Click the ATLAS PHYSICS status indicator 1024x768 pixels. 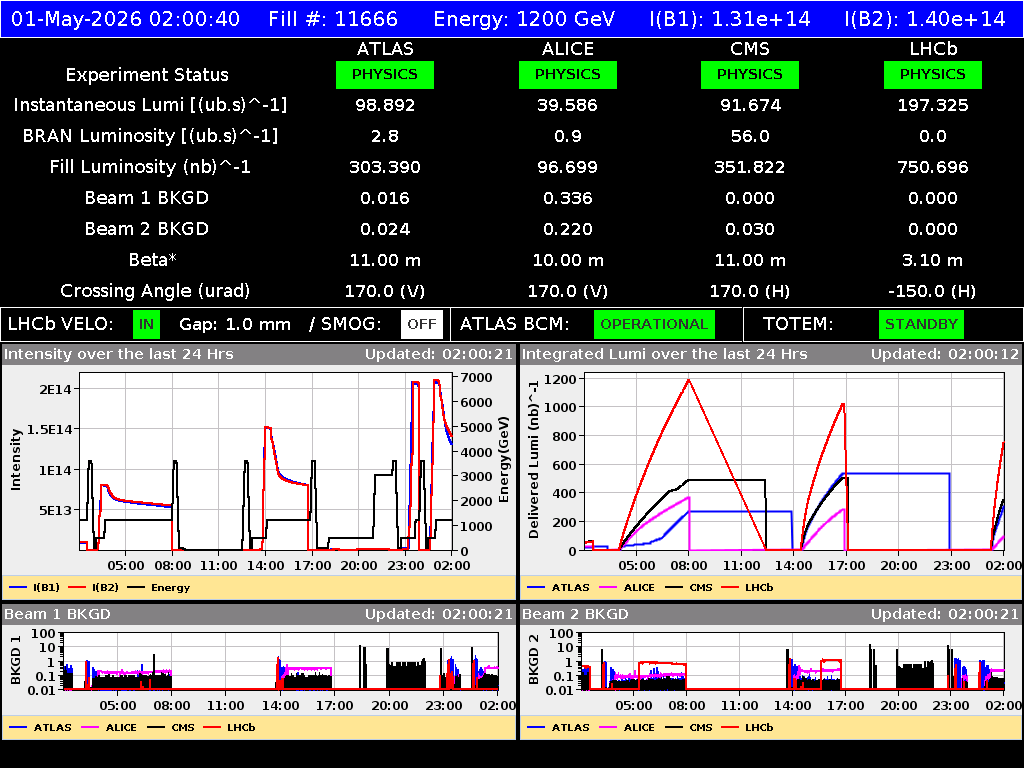pyautogui.click(x=385, y=74)
